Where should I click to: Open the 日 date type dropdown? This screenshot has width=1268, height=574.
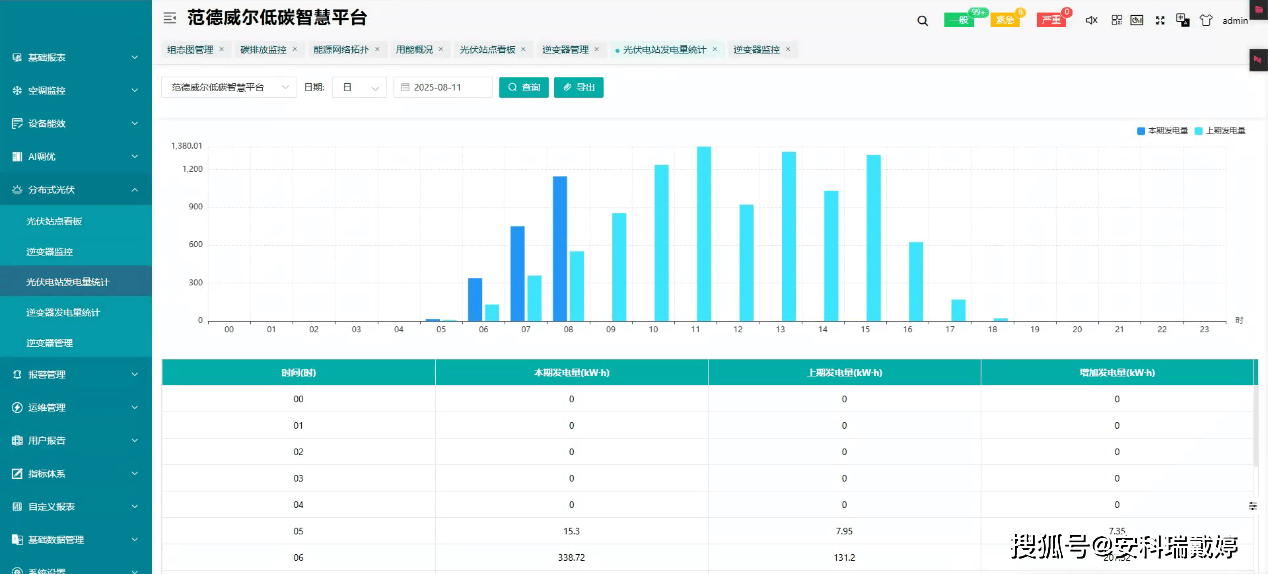click(x=359, y=87)
